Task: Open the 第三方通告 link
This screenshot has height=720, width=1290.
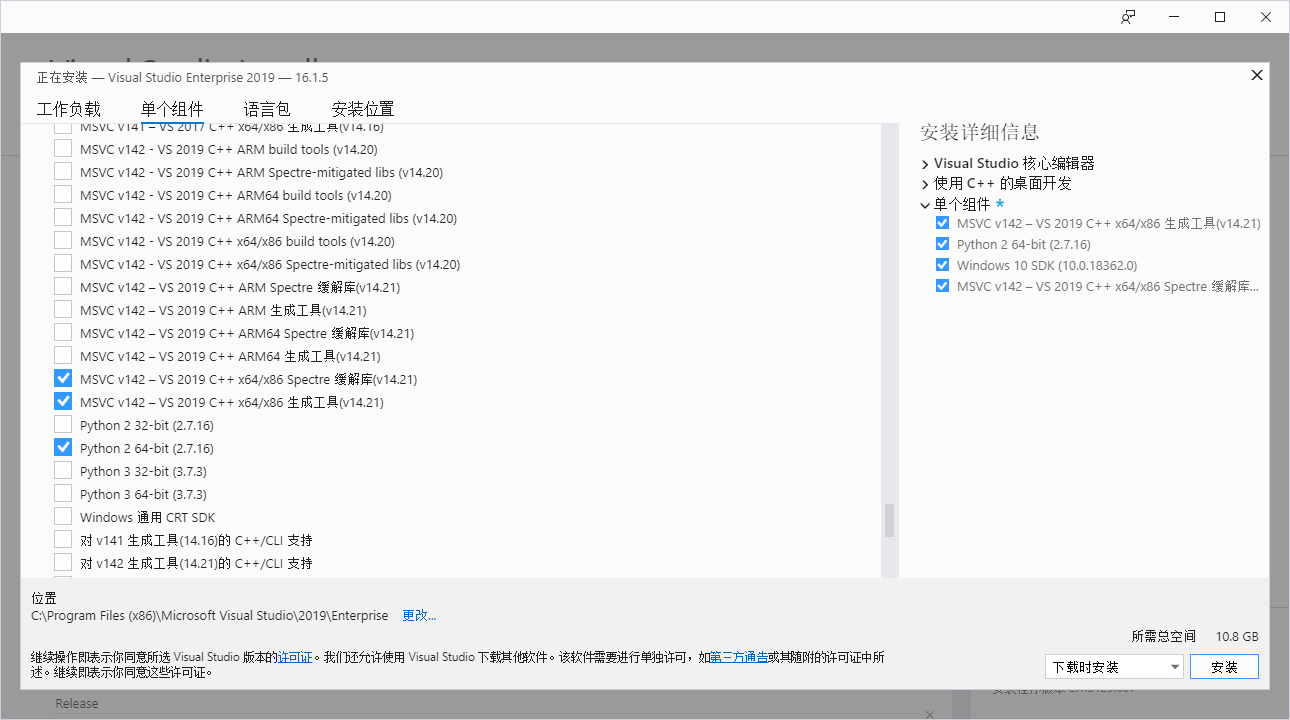Action: point(739,657)
